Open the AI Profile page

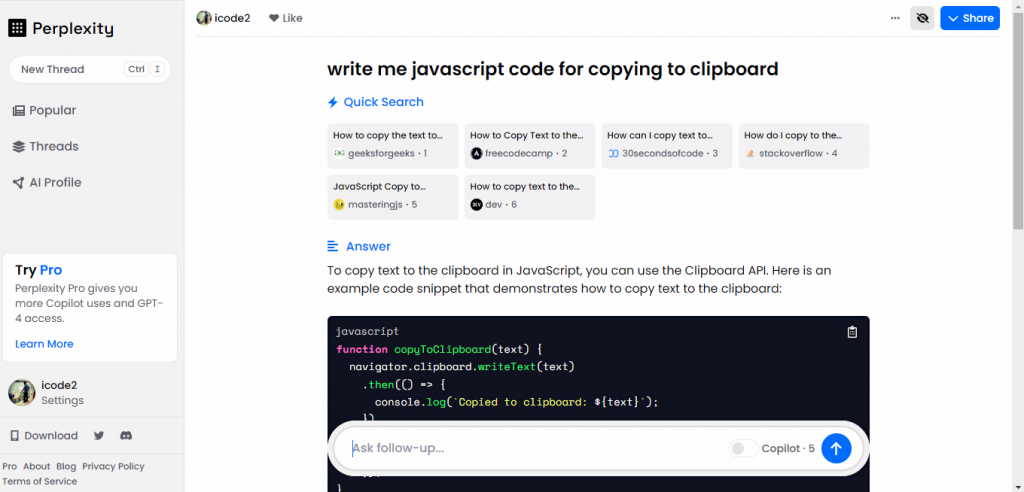pos(46,182)
